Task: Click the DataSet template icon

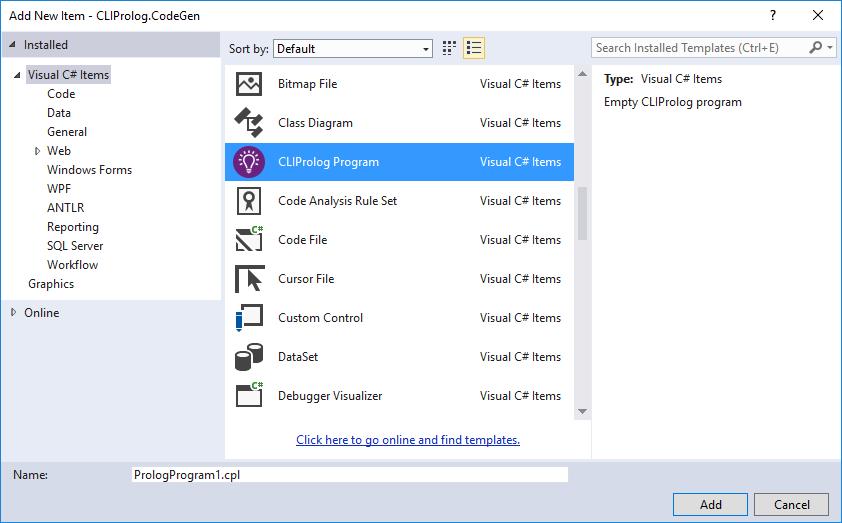Action: (249, 357)
